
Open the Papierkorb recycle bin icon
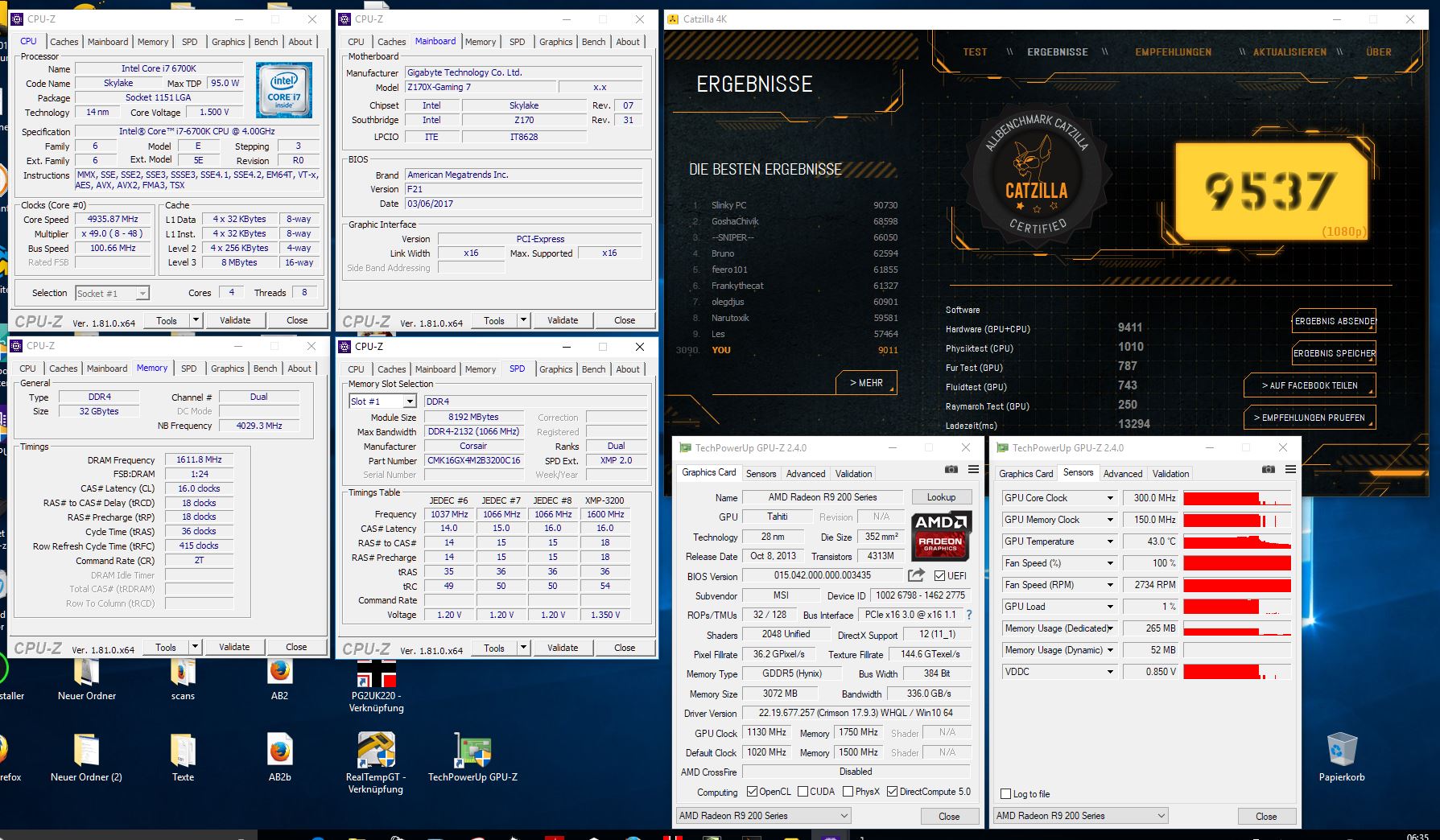(x=1342, y=750)
